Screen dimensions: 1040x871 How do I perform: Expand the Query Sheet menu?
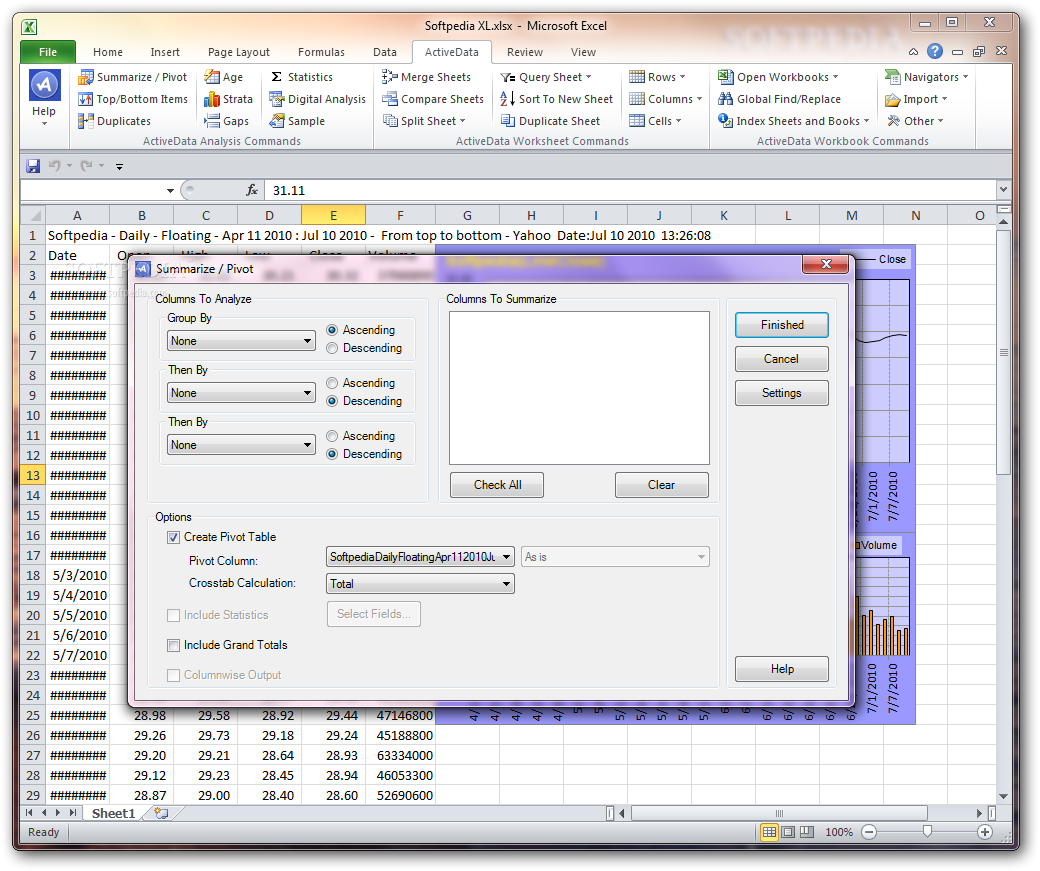click(x=546, y=77)
